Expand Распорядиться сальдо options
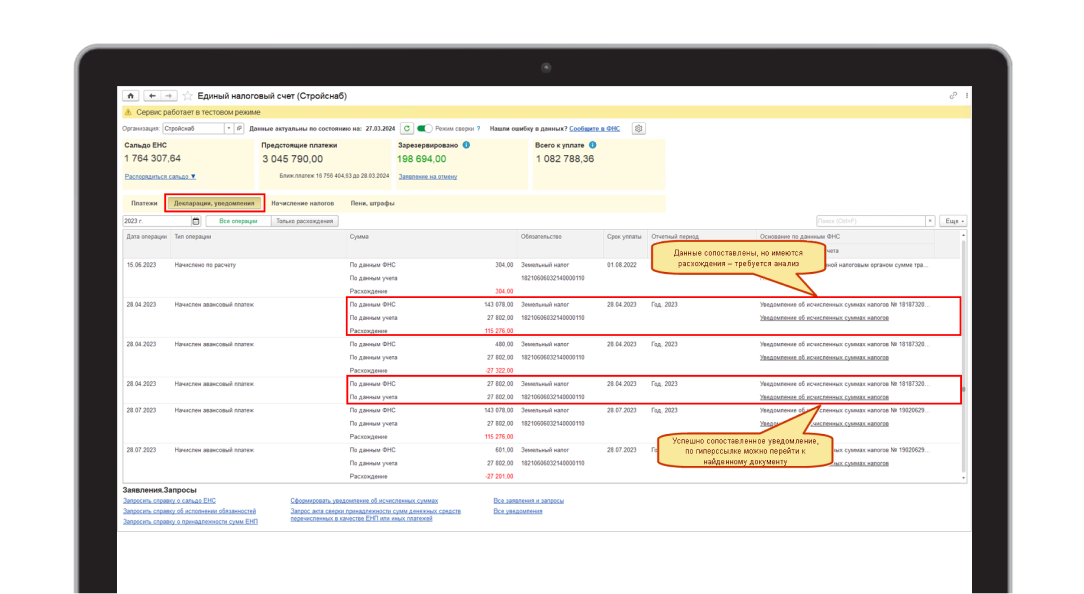Viewport: 1084px width, 594px height. coord(160,176)
